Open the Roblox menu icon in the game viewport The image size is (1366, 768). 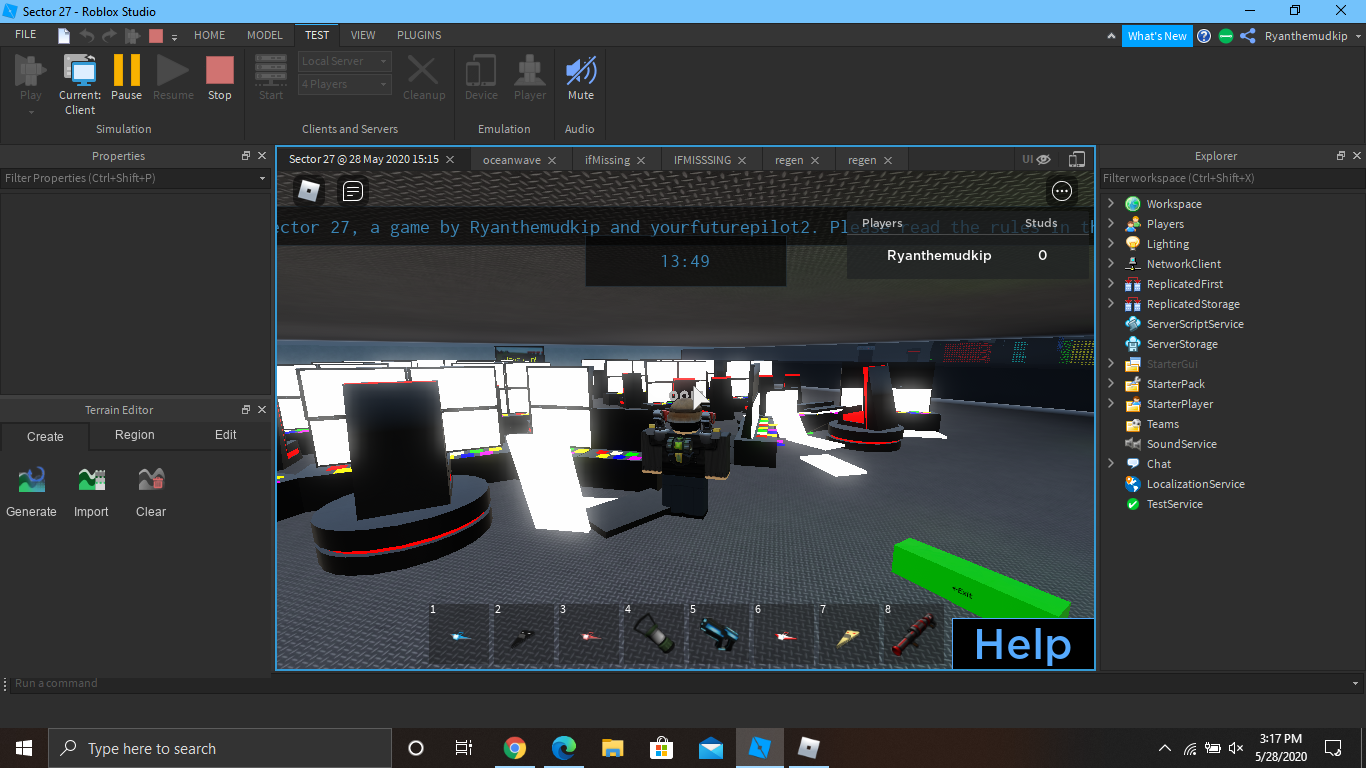[x=310, y=190]
